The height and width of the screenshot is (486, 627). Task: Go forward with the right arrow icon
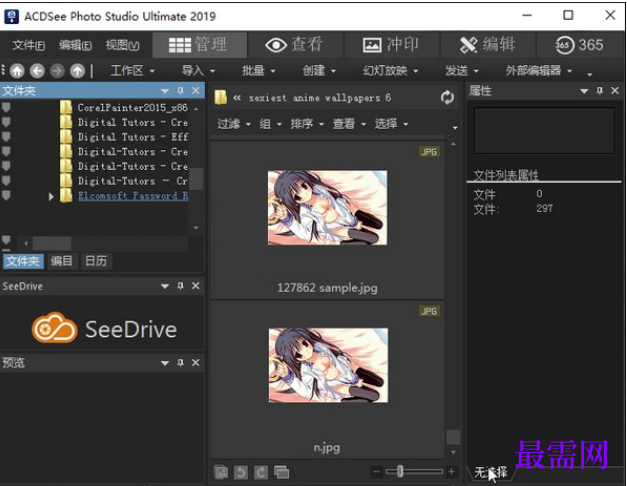(57, 71)
